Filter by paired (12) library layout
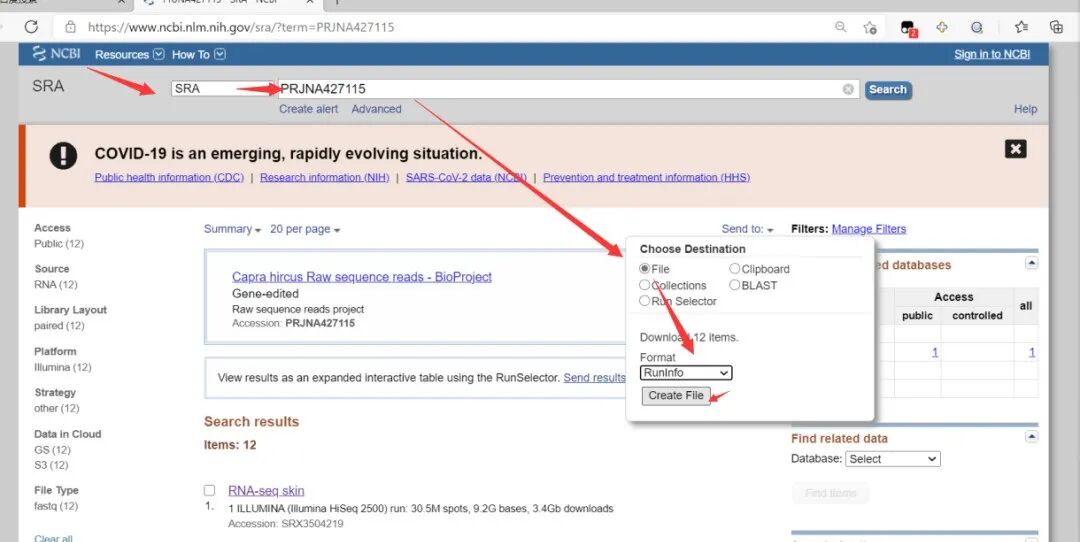Viewport: 1080px width, 542px height. pyautogui.click(x=59, y=326)
